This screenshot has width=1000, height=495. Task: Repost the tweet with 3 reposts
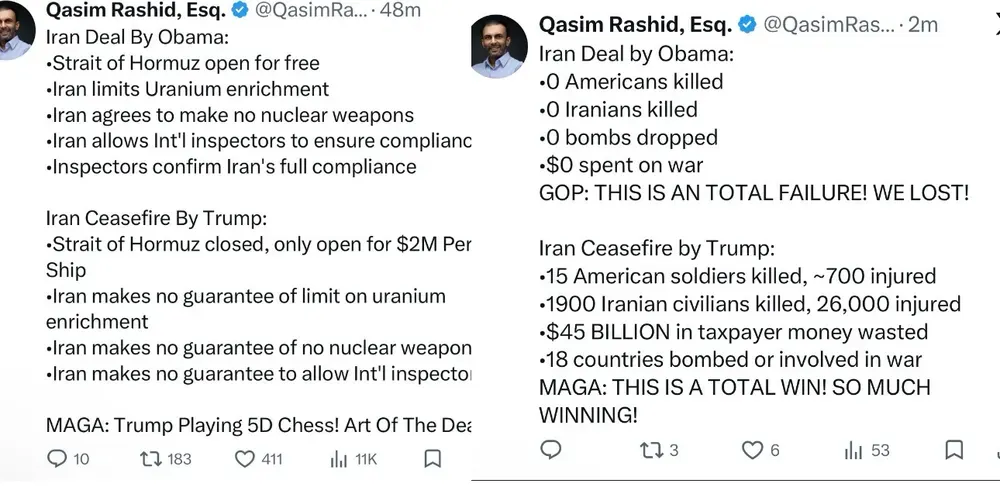(x=650, y=450)
